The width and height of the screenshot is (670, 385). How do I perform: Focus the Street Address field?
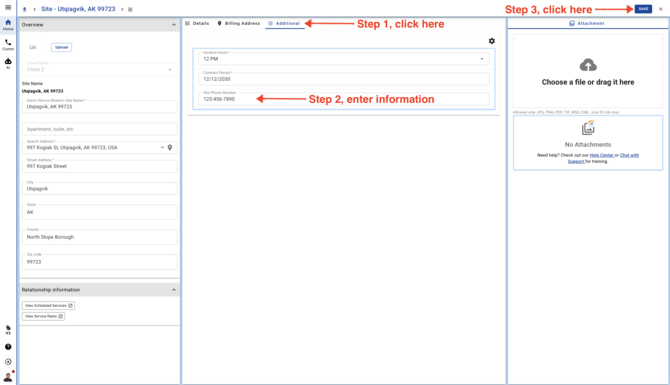tap(100, 166)
